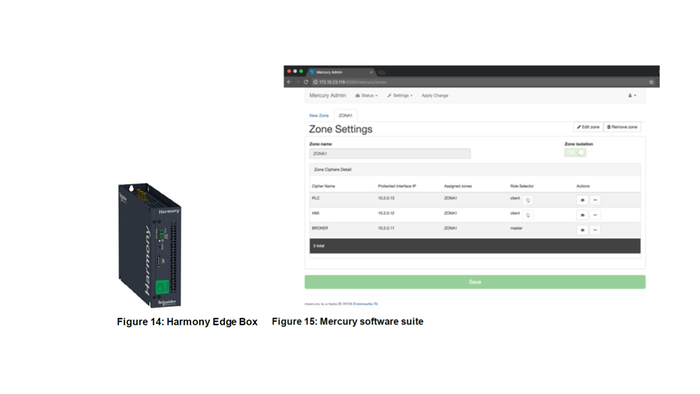This screenshot has width=700, height=394.
Task: Remove PLC cipher with minus button
Action: point(595,200)
